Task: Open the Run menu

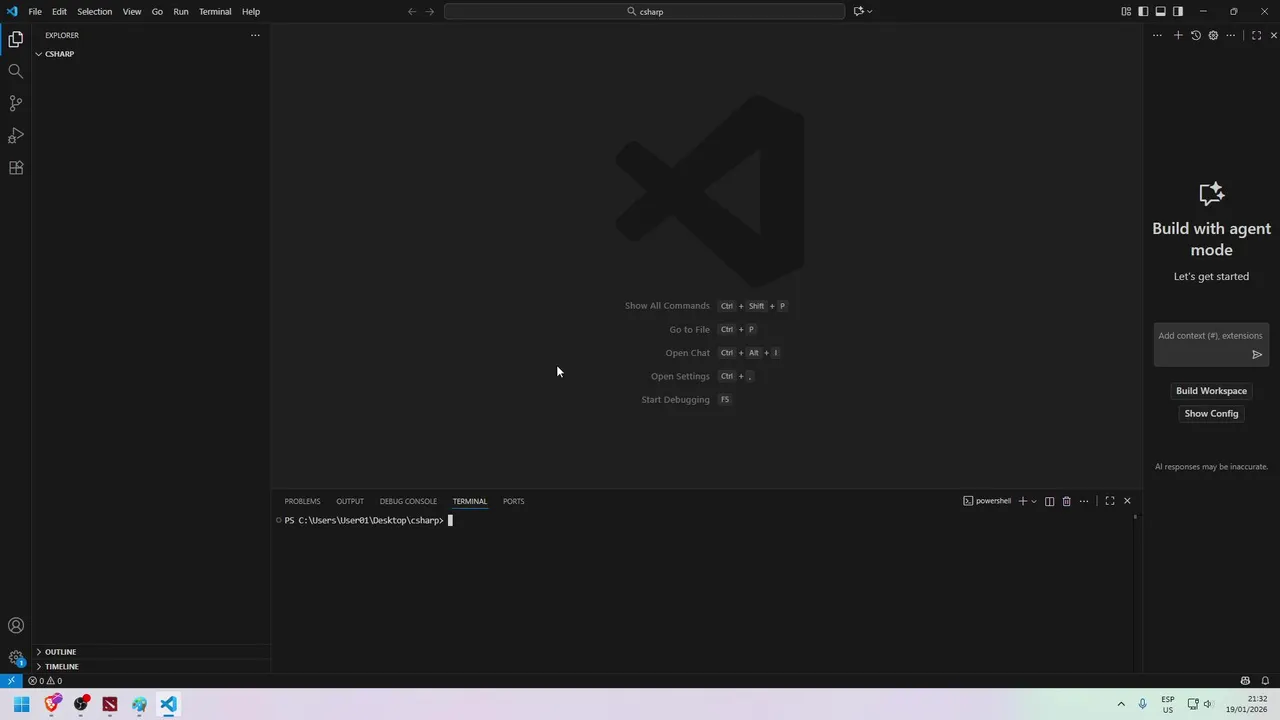Action: coord(181,11)
